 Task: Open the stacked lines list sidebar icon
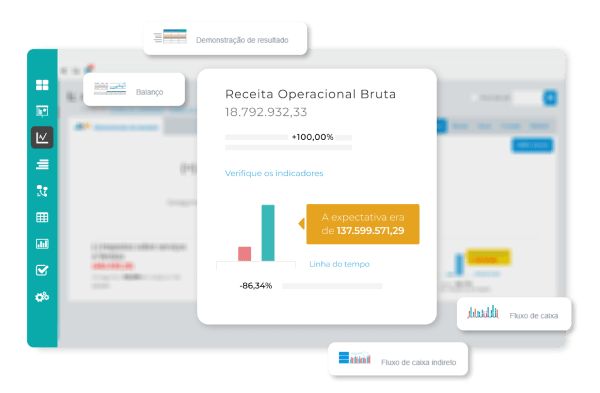pyautogui.click(x=42, y=164)
